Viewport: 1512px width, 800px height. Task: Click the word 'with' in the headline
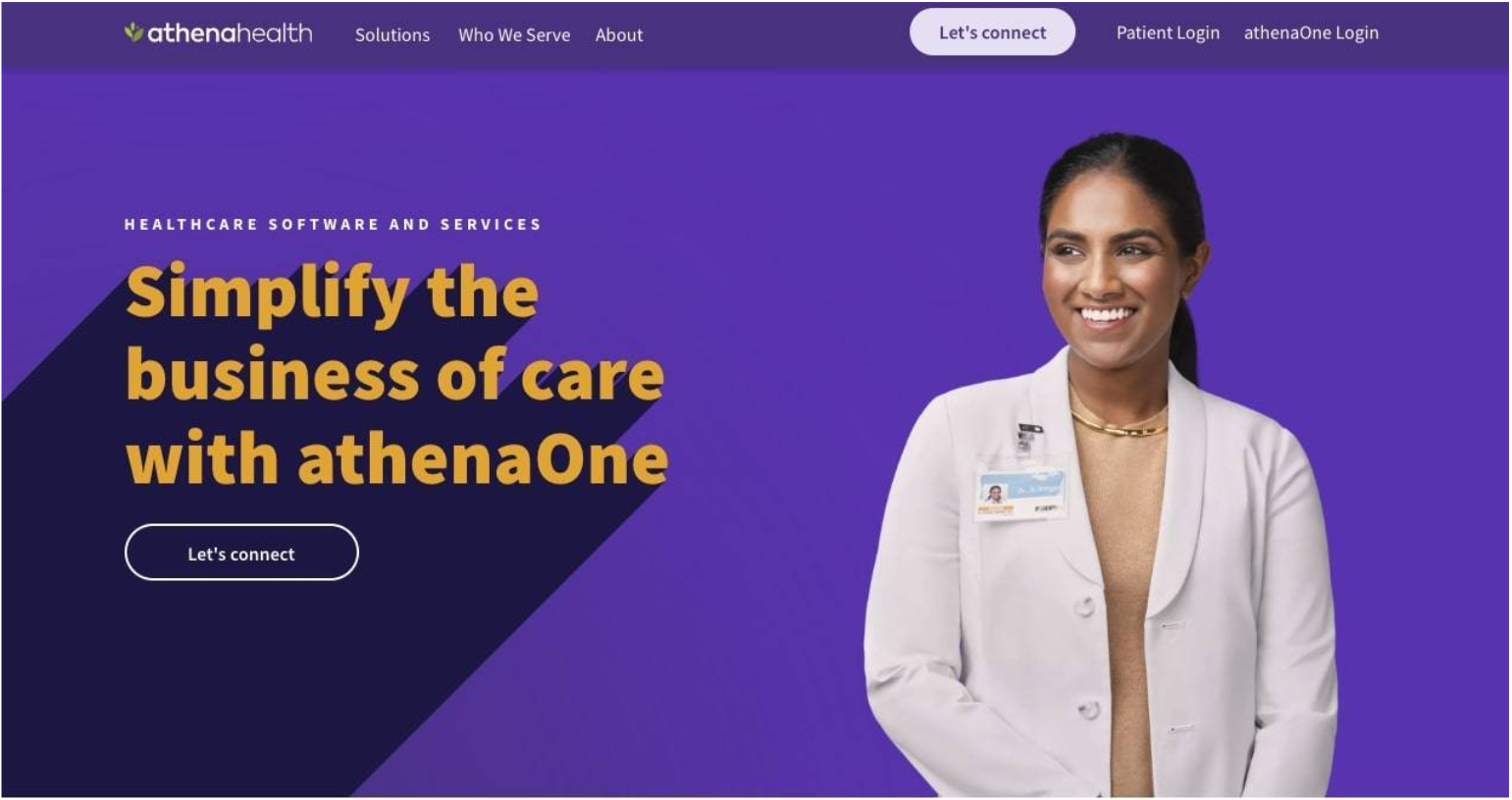pyautogui.click(x=202, y=459)
